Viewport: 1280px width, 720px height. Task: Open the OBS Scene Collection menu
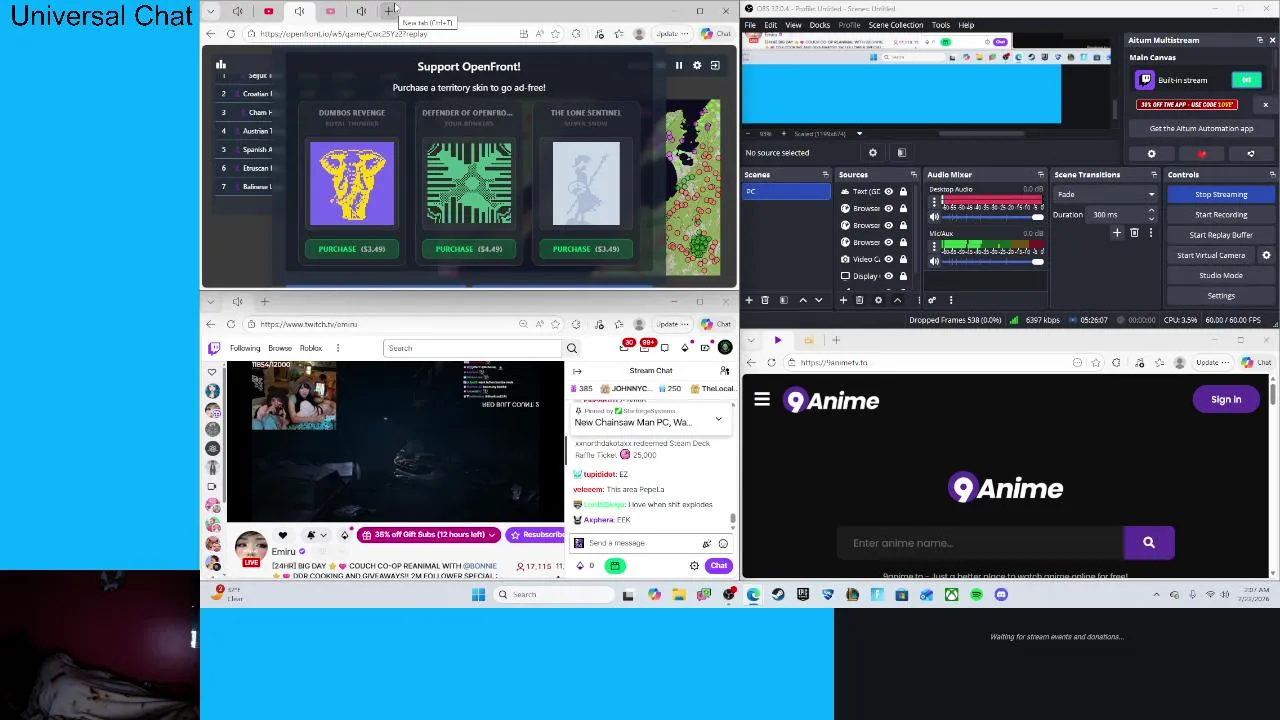(896, 25)
